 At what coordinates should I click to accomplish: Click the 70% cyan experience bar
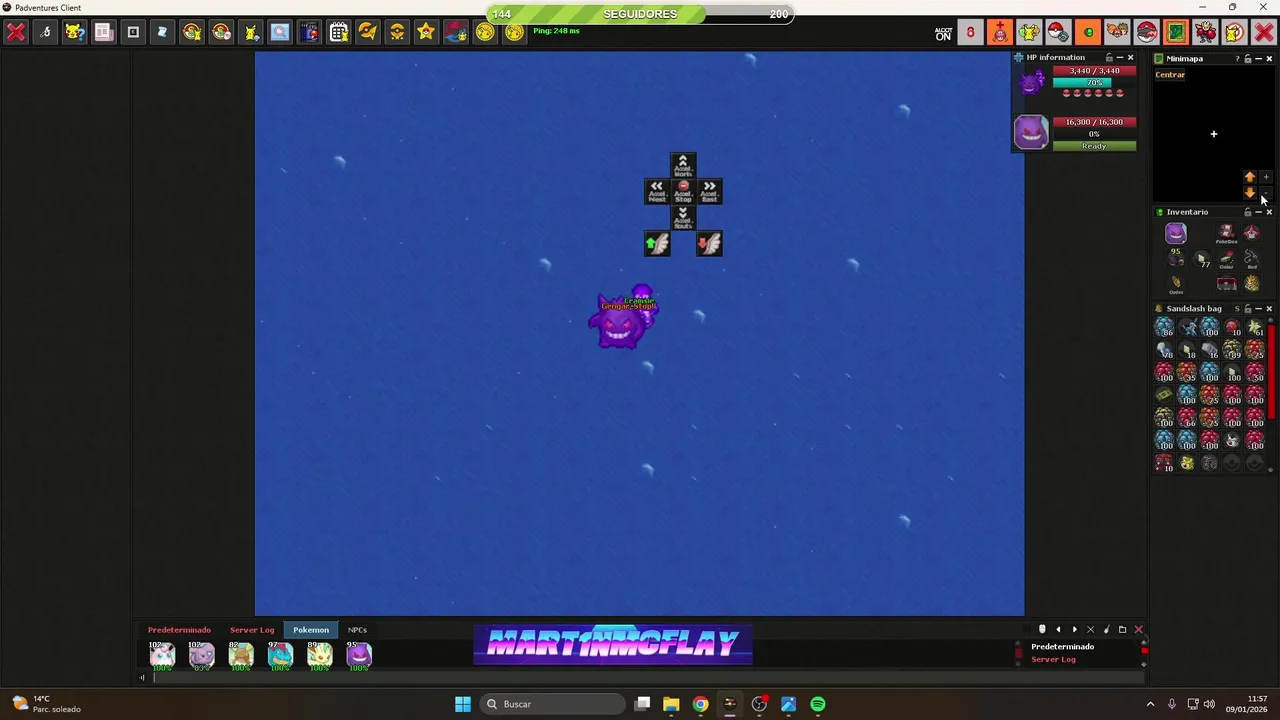point(1094,83)
